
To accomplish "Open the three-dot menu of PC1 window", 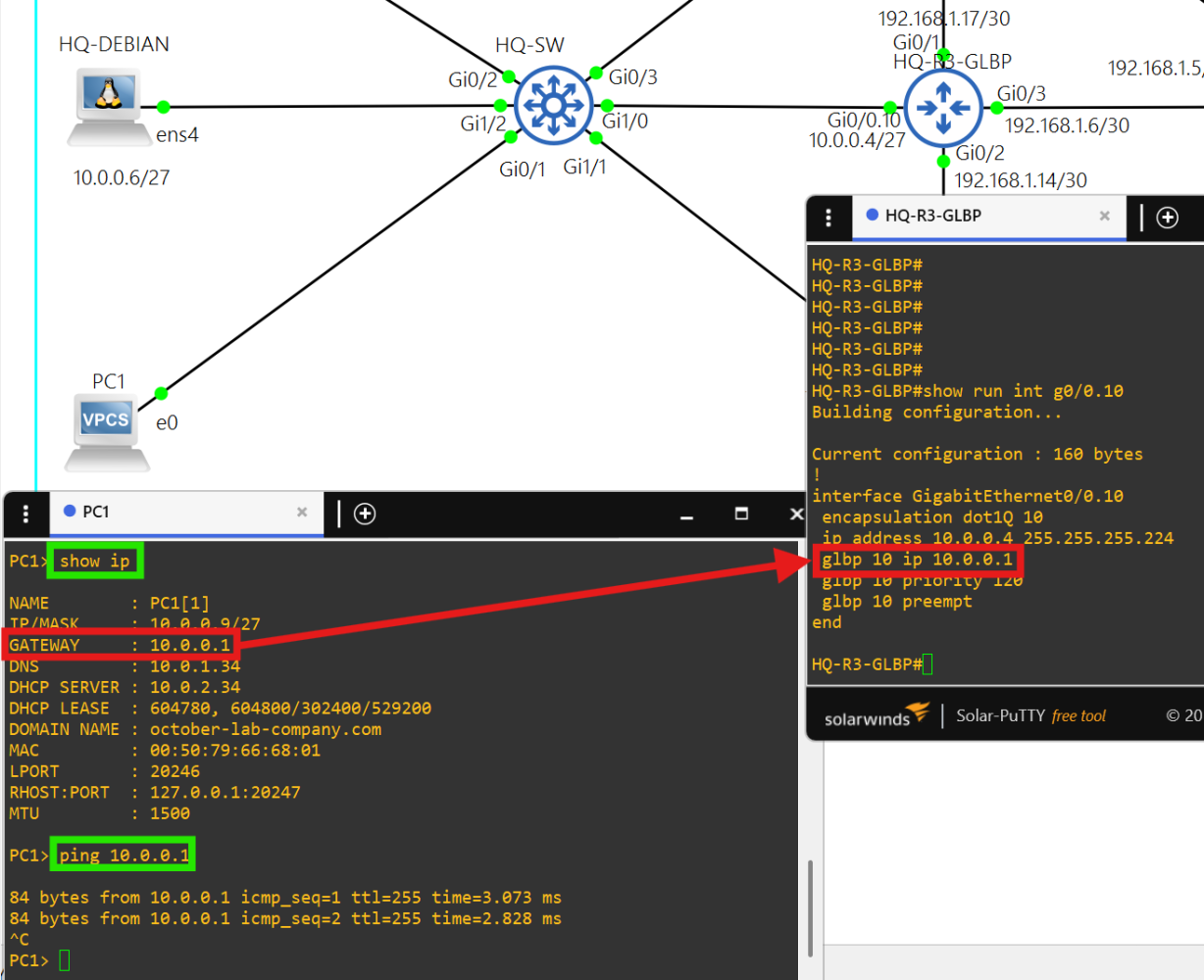I will click(25, 514).
